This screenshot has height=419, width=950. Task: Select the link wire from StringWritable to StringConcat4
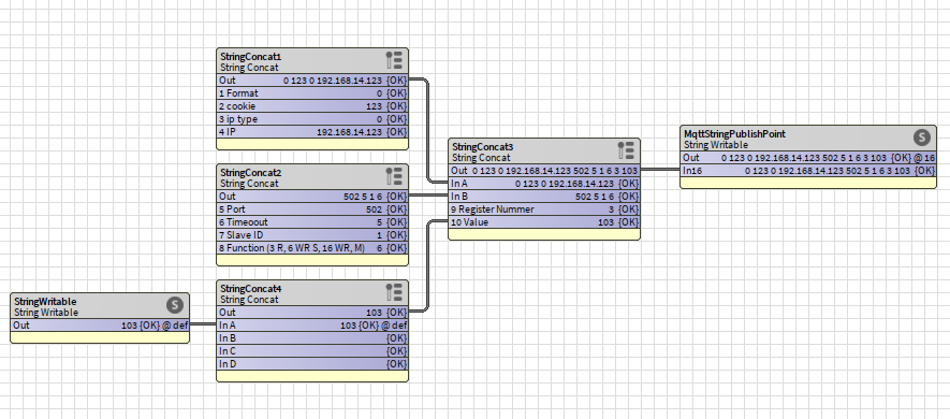coord(203,325)
